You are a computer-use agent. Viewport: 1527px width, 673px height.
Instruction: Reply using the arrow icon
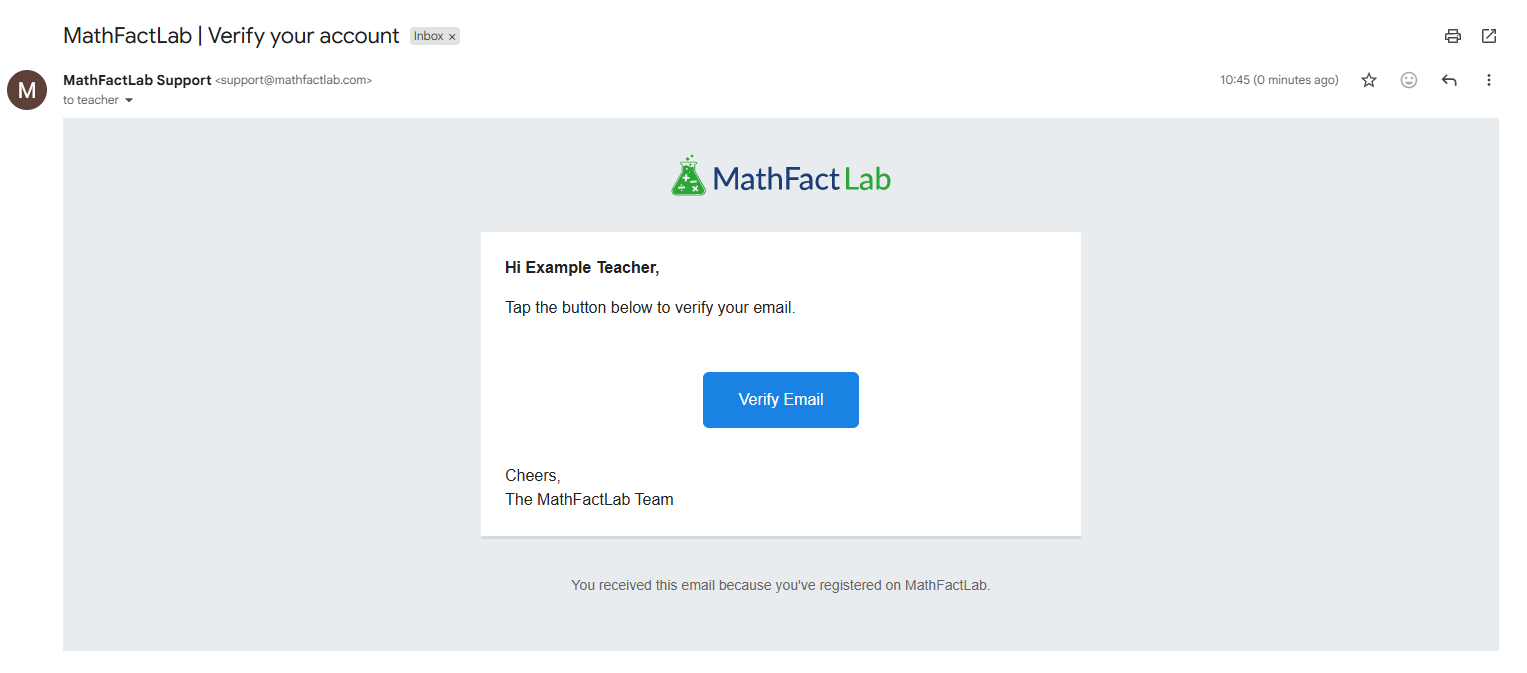[x=1449, y=80]
